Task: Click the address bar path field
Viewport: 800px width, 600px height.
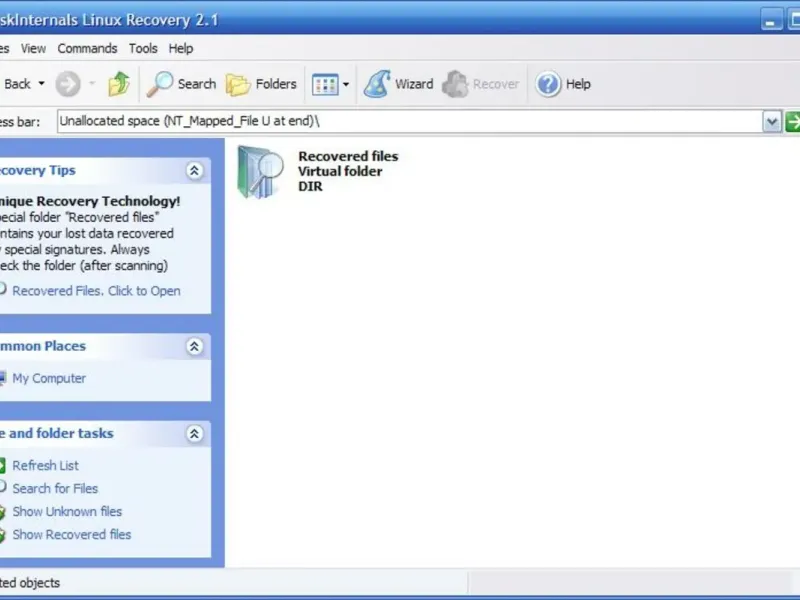Action: coord(410,121)
